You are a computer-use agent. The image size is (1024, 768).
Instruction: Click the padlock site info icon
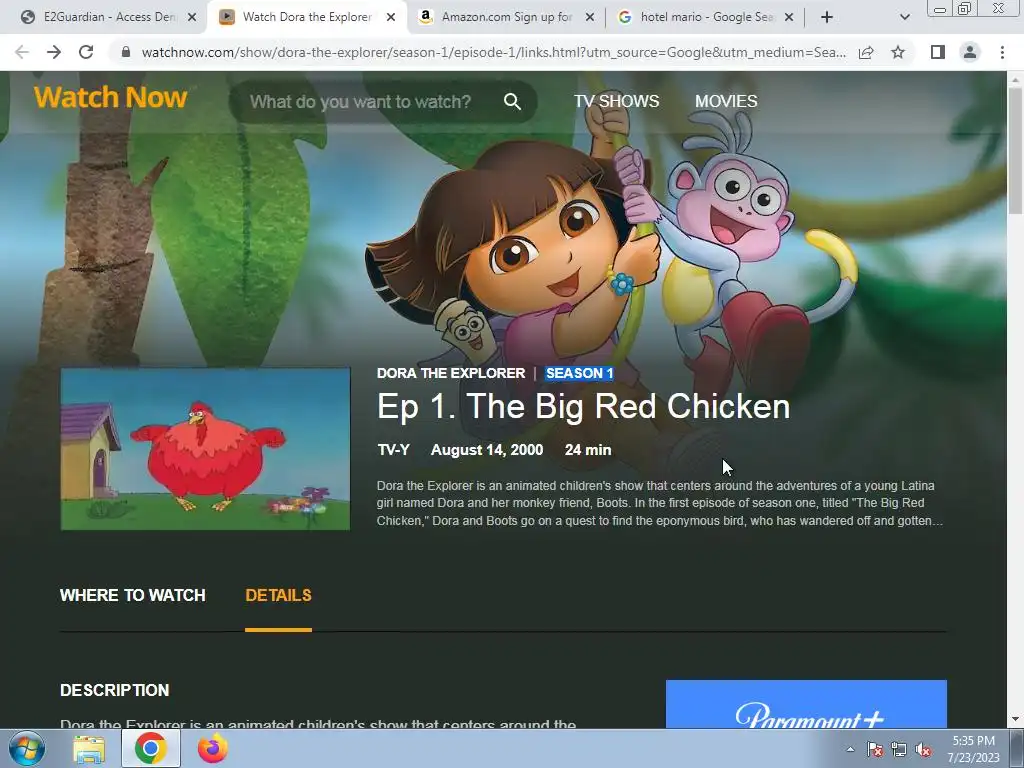coord(126,52)
